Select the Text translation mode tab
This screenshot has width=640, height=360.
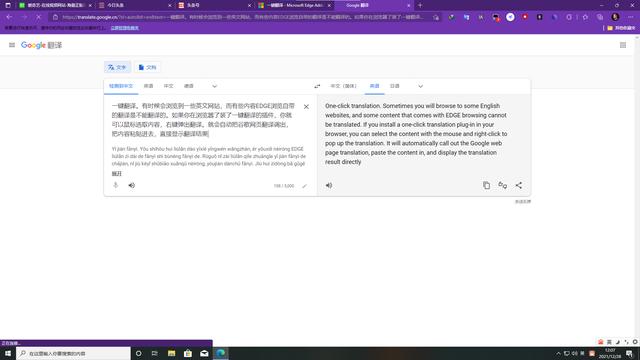click(x=117, y=67)
